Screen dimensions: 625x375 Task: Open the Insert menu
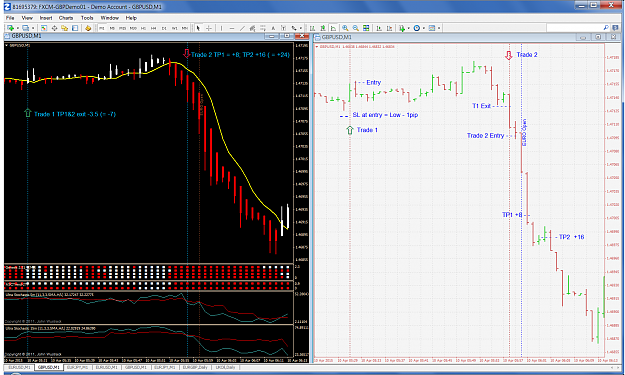click(x=46, y=18)
